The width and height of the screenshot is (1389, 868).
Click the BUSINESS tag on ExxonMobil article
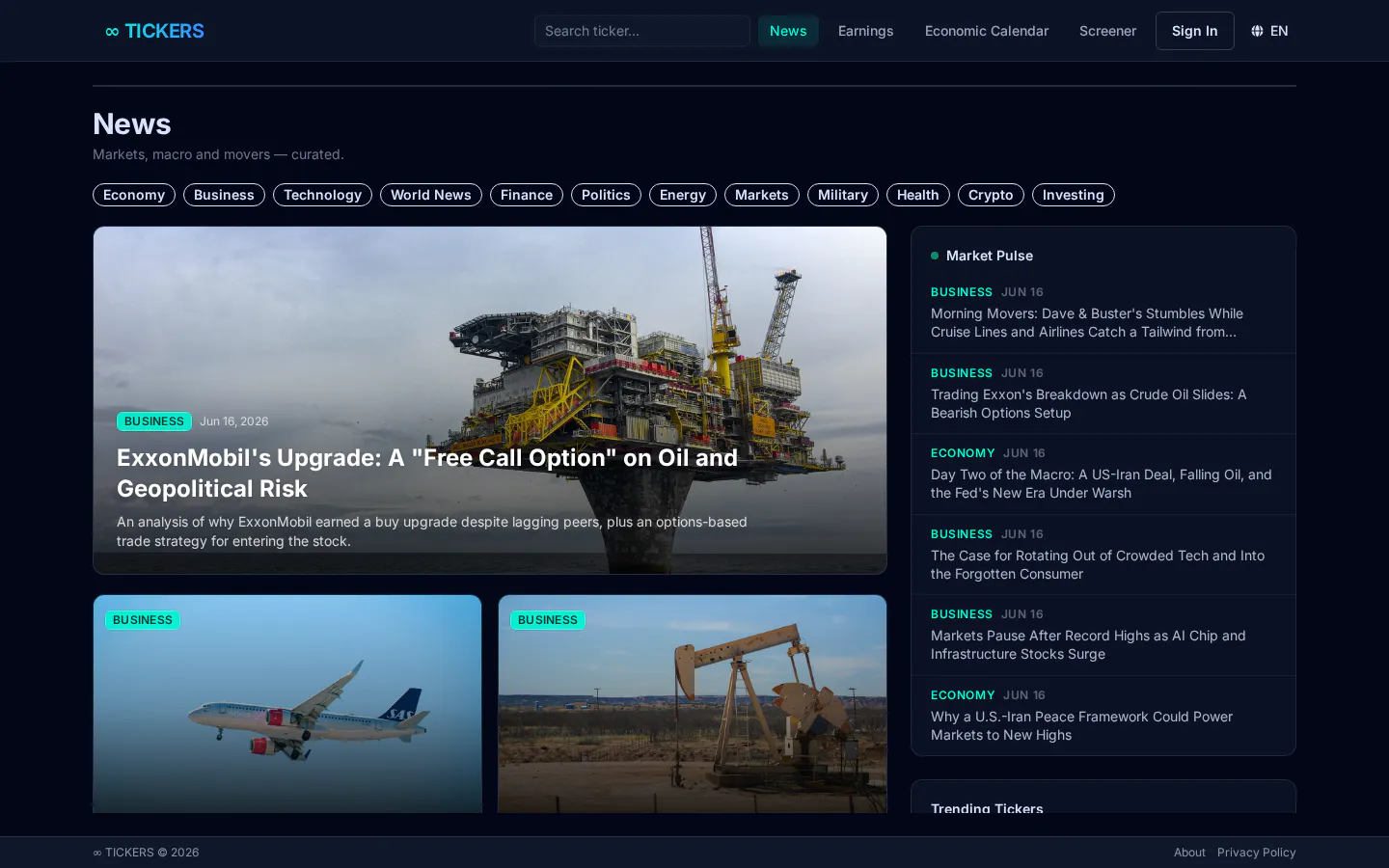coord(154,421)
